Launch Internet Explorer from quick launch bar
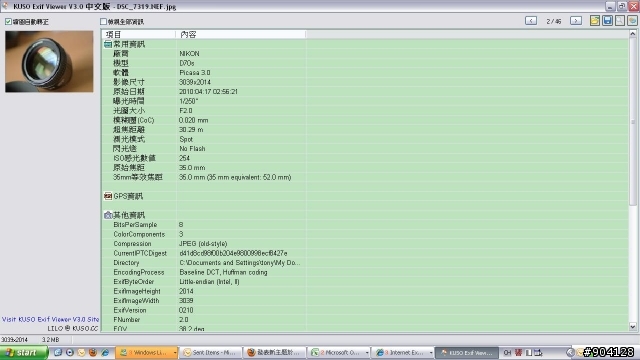Screen dimensions: 640x360 click(x=105, y=352)
